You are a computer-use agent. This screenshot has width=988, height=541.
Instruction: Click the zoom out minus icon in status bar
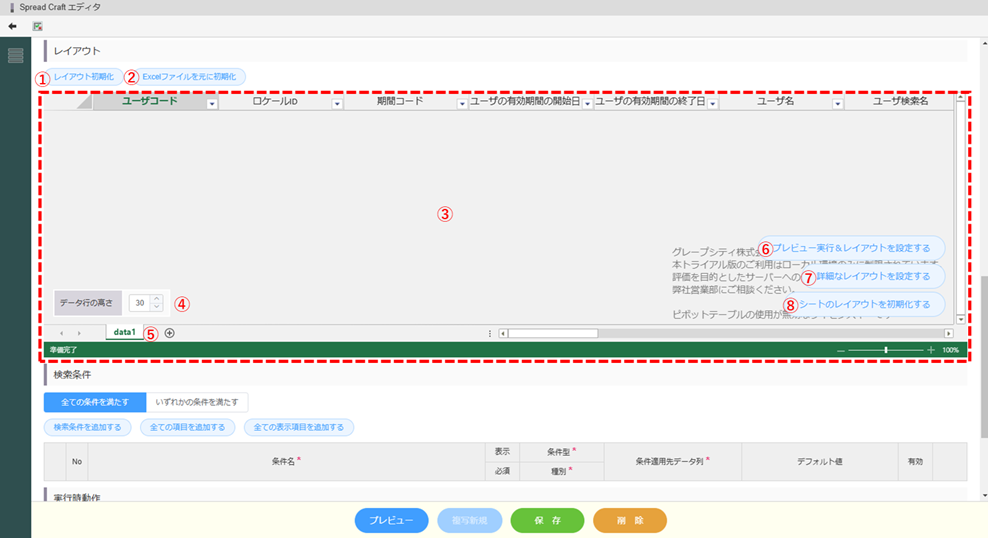[841, 350]
